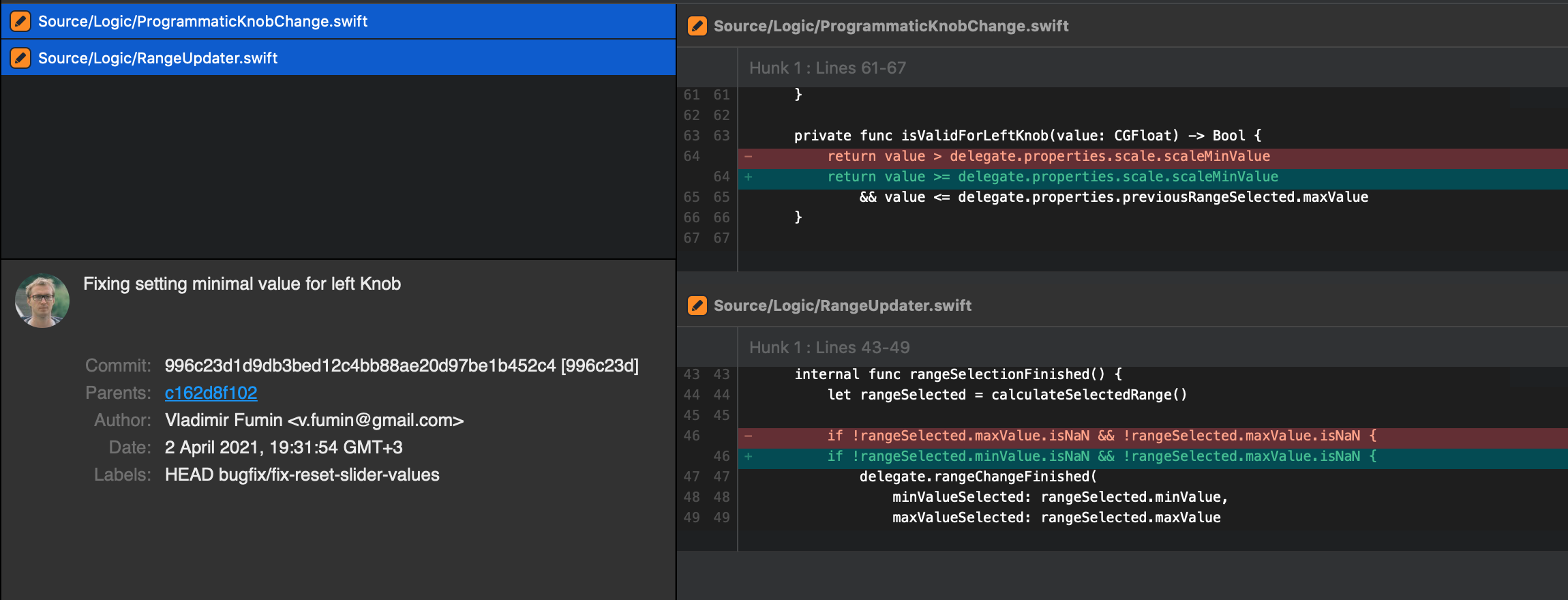Click the minus marker on removed line 64
This screenshot has width=1568, height=600.
pos(749,156)
